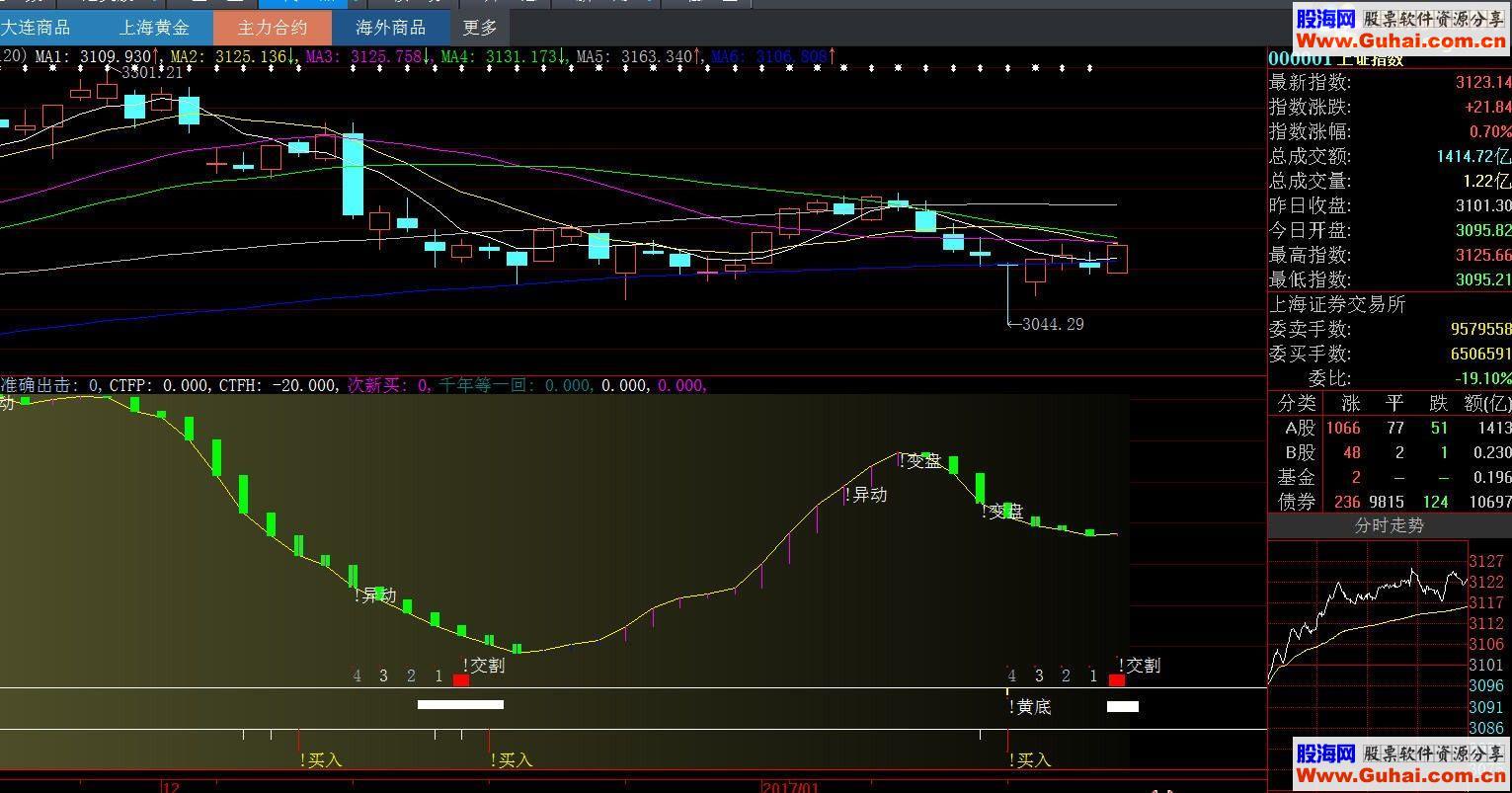Expand the 更多 tab options
1512x793 pixels.
coord(480,28)
